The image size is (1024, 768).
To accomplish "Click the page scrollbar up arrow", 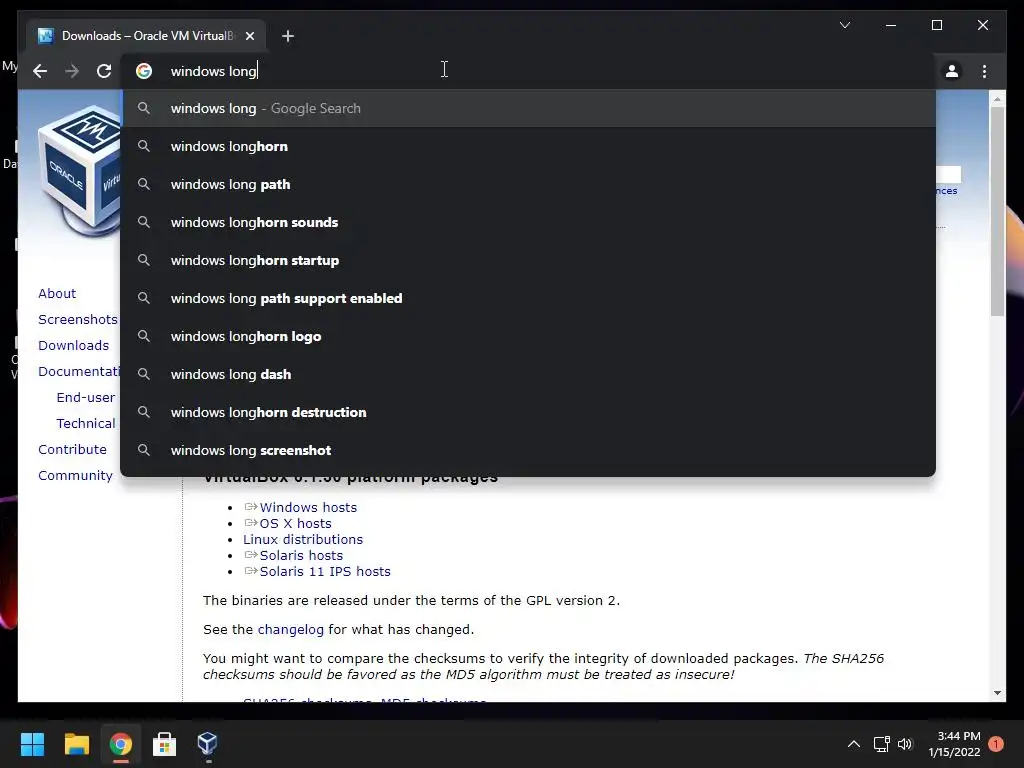I will (997, 99).
